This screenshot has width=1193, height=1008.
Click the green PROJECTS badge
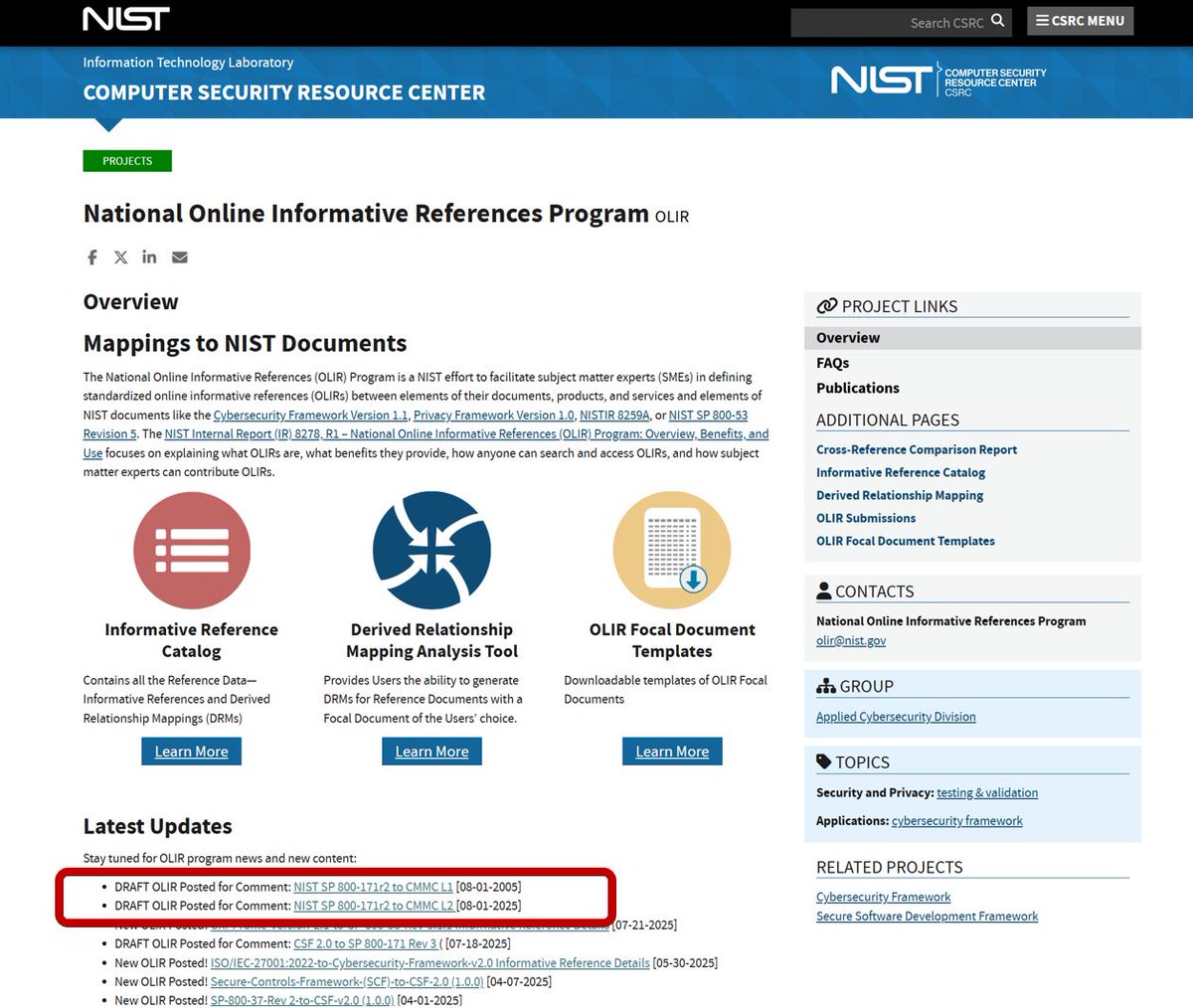click(x=127, y=161)
